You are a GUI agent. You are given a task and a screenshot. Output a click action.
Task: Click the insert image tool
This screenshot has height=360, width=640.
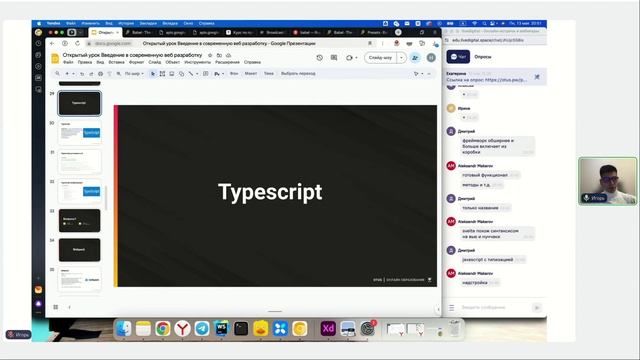pos(172,74)
